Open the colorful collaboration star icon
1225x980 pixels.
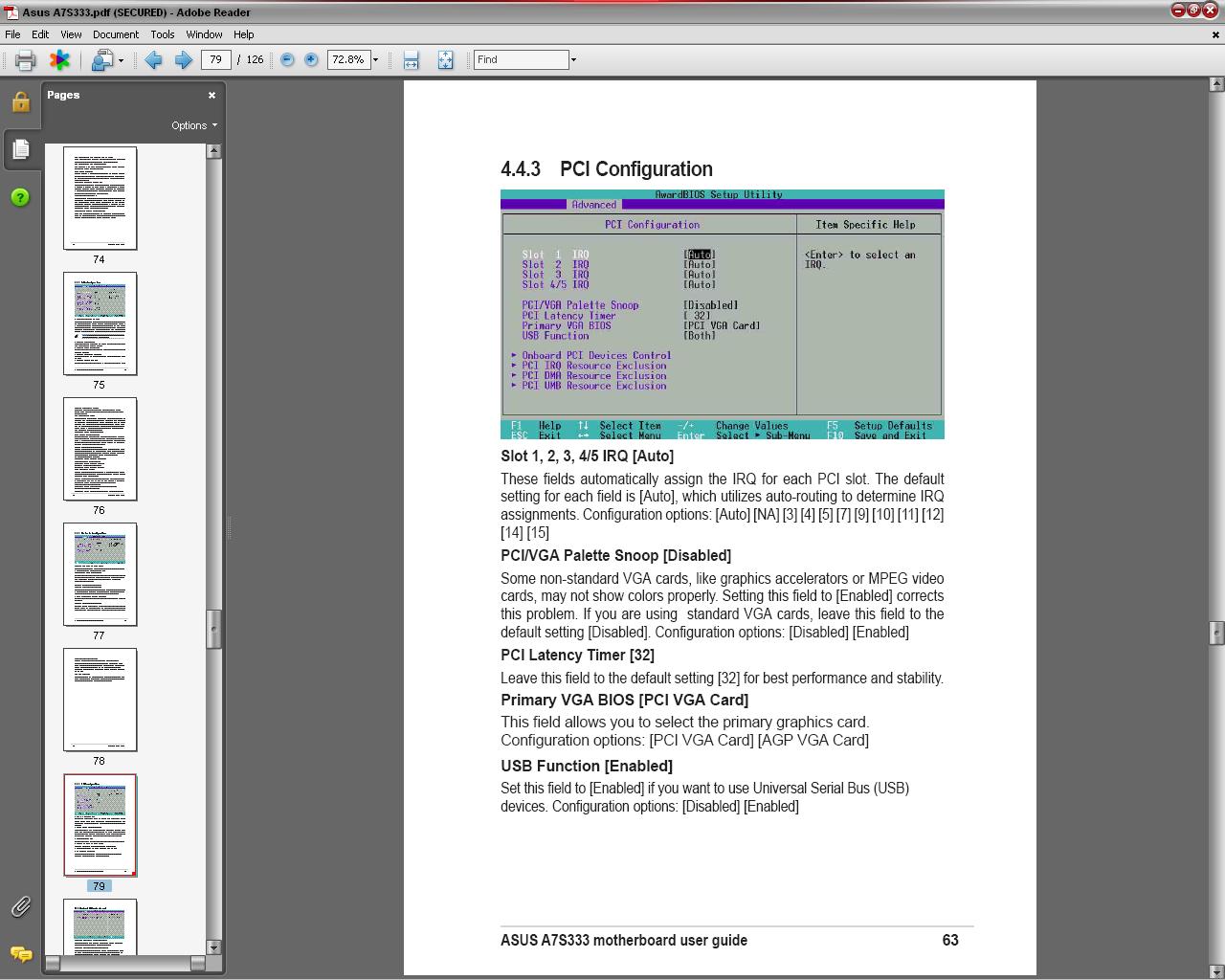(x=59, y=60)
